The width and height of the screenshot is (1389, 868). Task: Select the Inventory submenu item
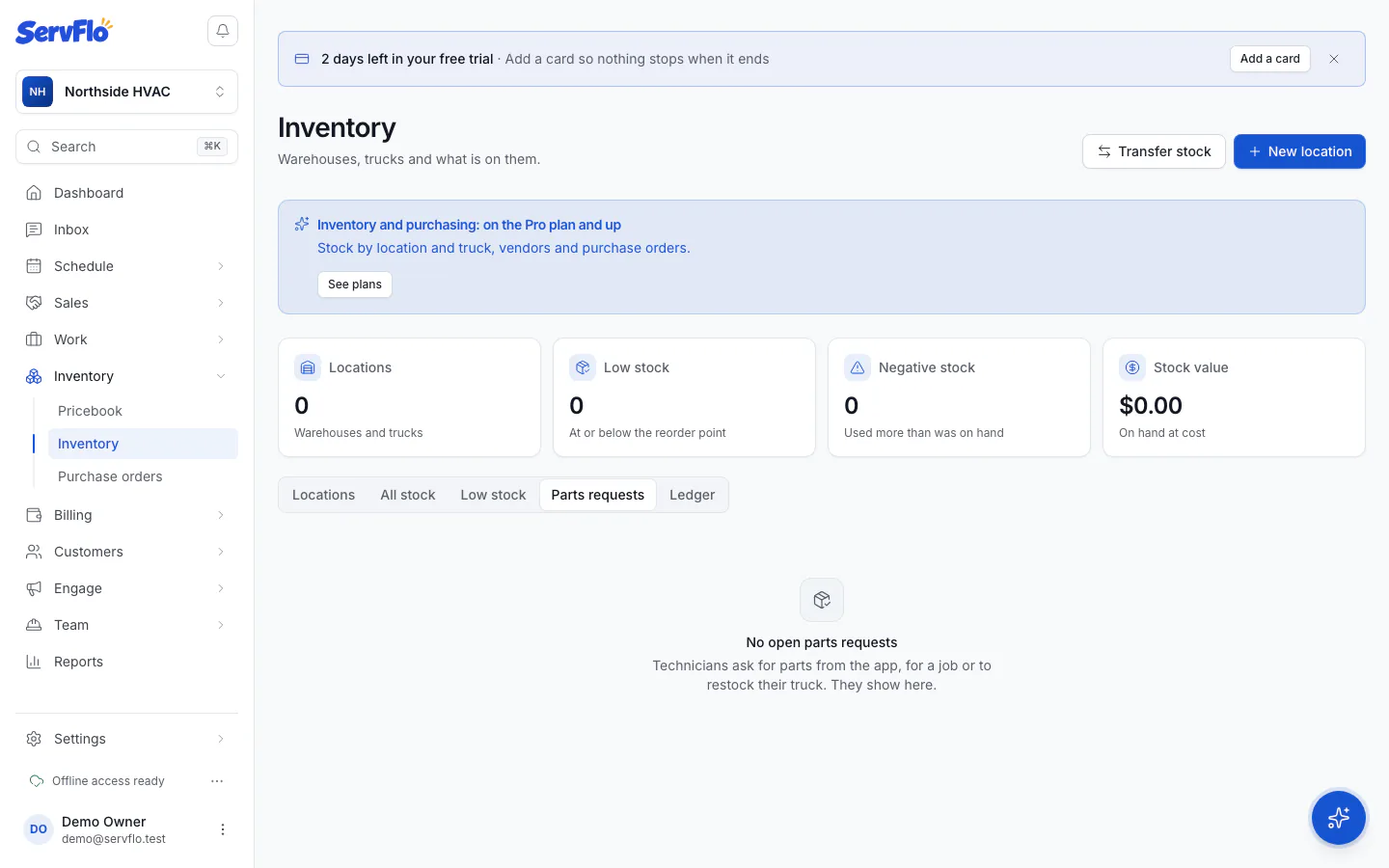pos(143,444)
